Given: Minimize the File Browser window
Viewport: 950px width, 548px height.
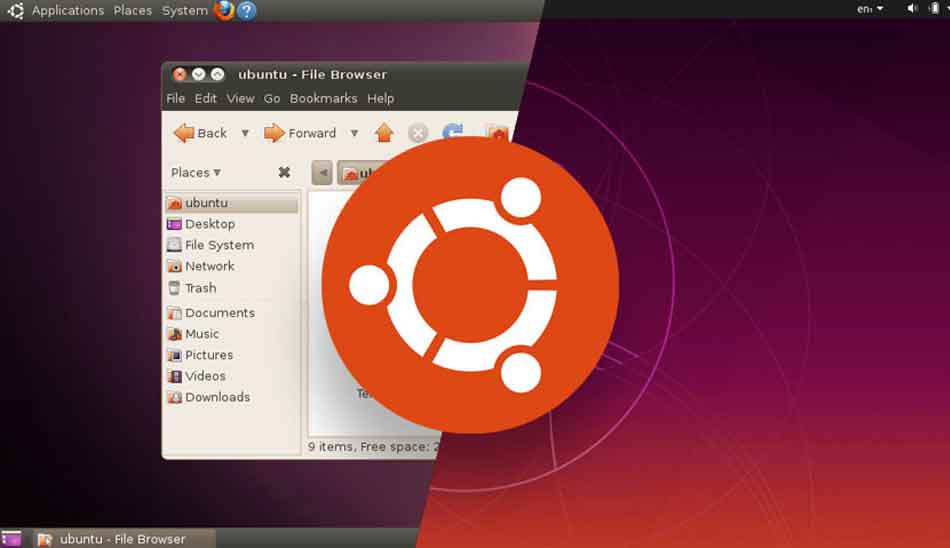Looking at the screenshot, I should point(198,75).
